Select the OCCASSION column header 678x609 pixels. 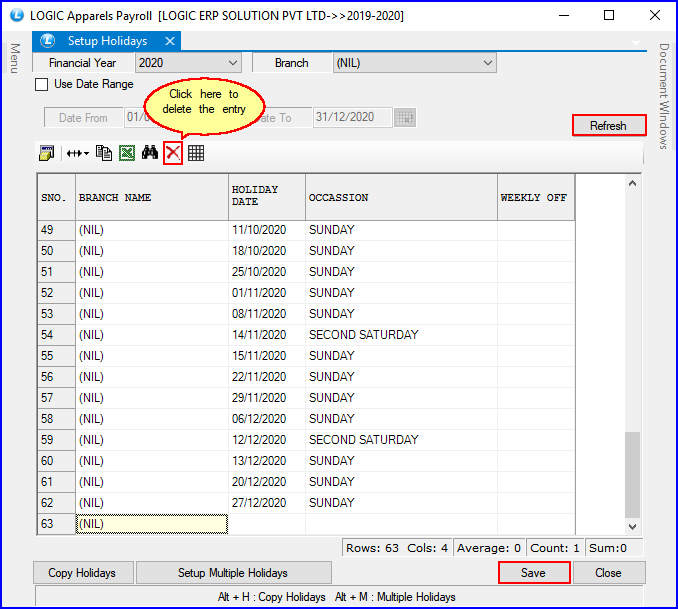(401, 198)
